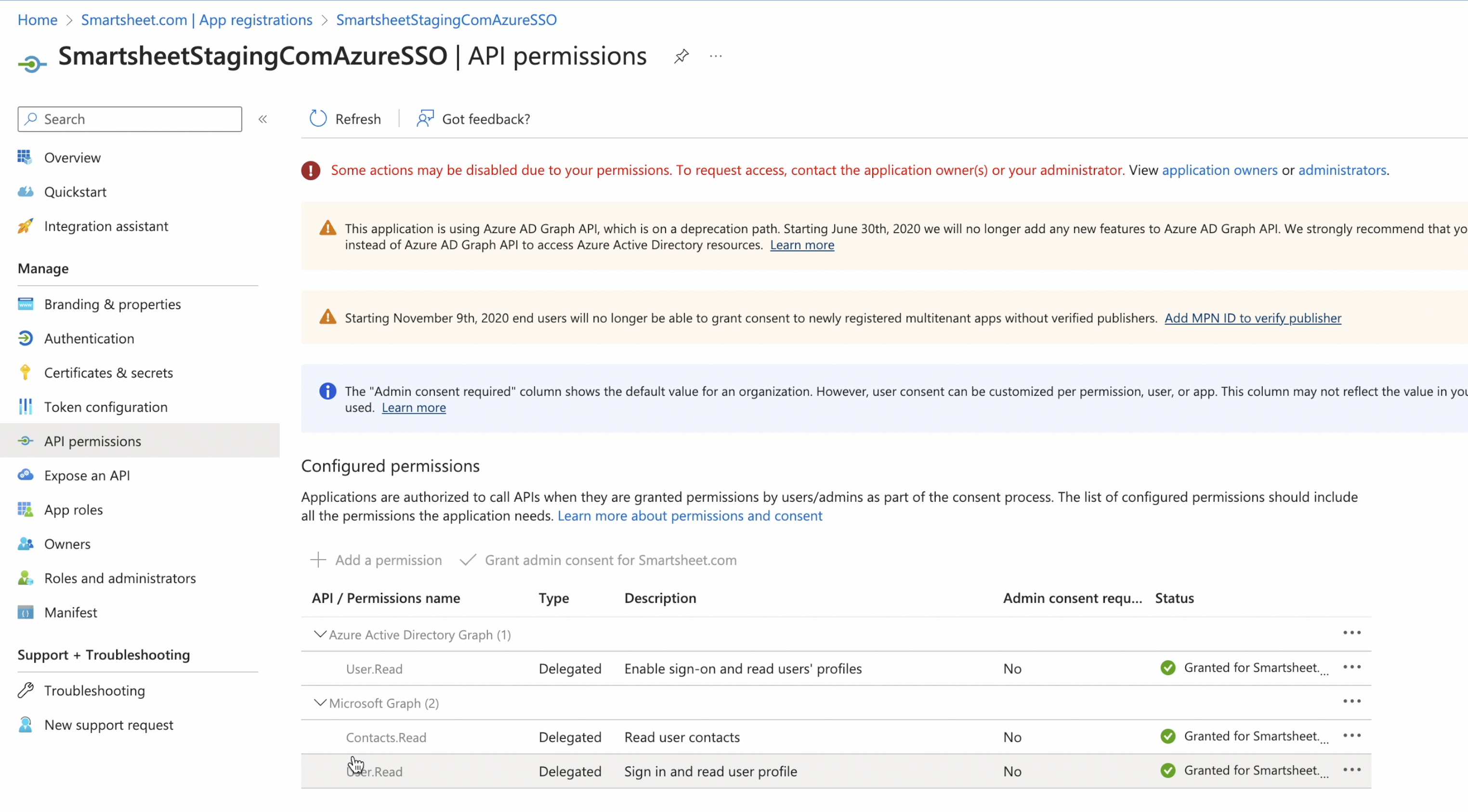Click the Roles and administrators icon
The image size is (1468, 812).
25,577
